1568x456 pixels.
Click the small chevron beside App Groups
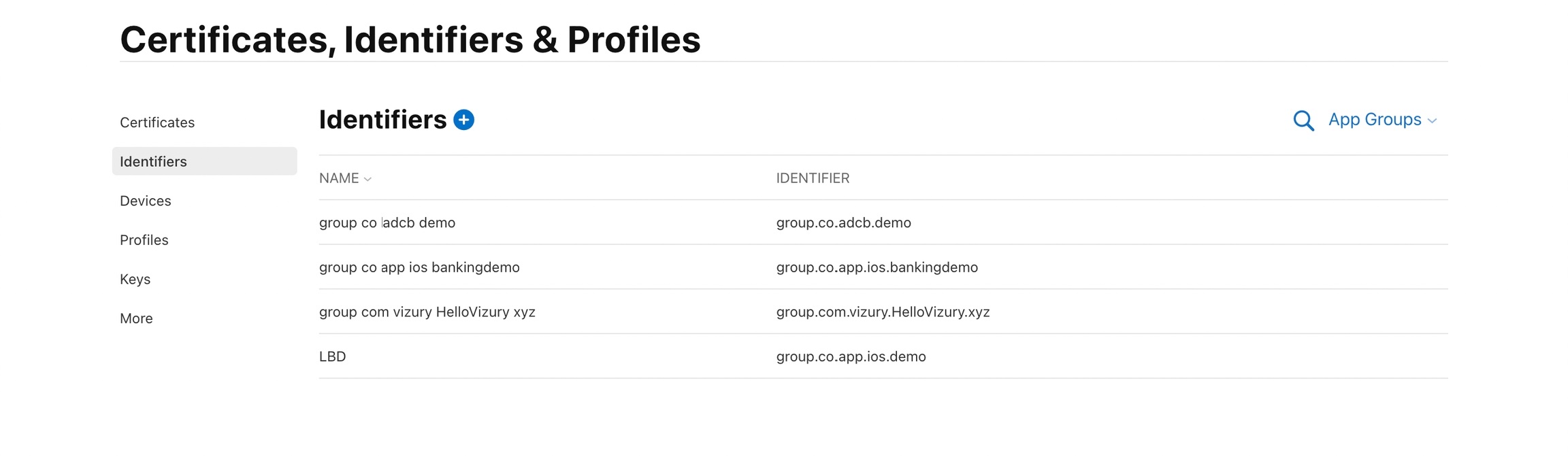1432,121
